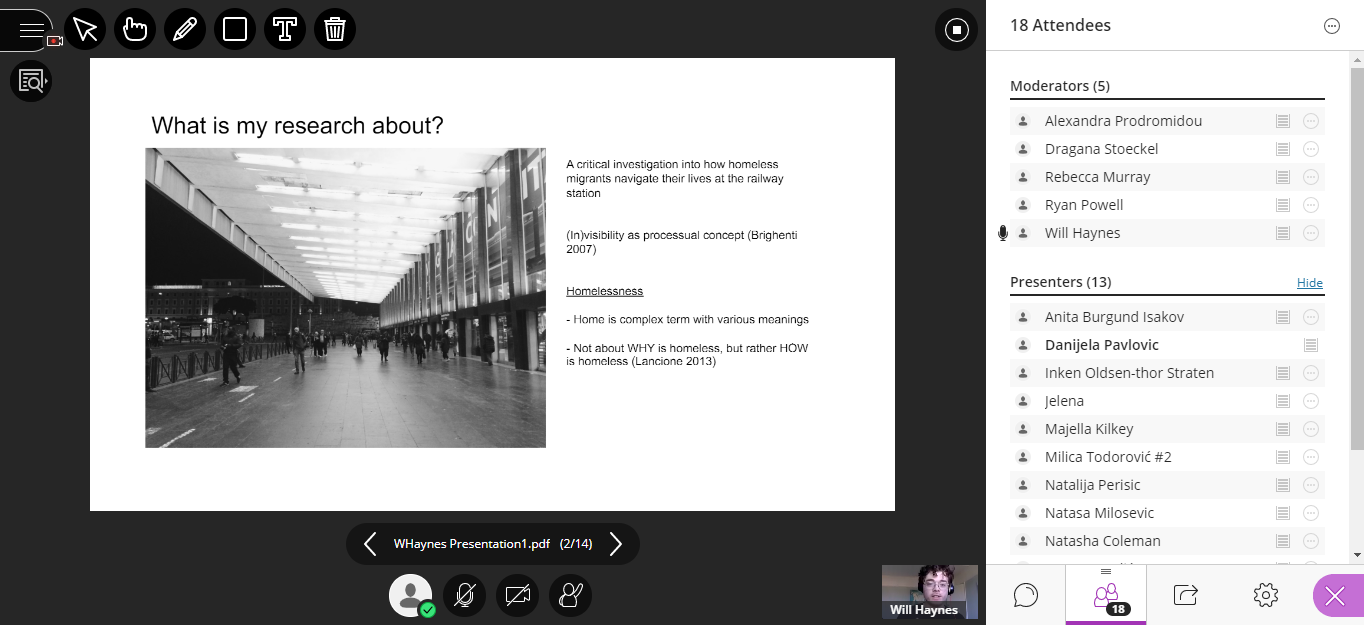Viewport: 1364px width, 625px height.
Task: Select the hand pan tool
Action: 135,29
